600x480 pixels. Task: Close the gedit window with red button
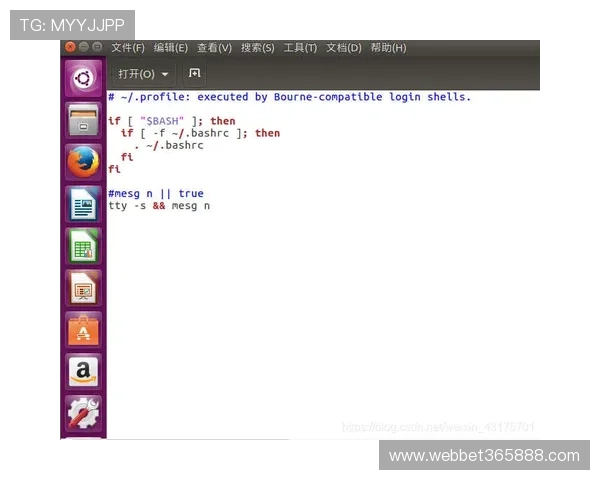tap(70, 47)
